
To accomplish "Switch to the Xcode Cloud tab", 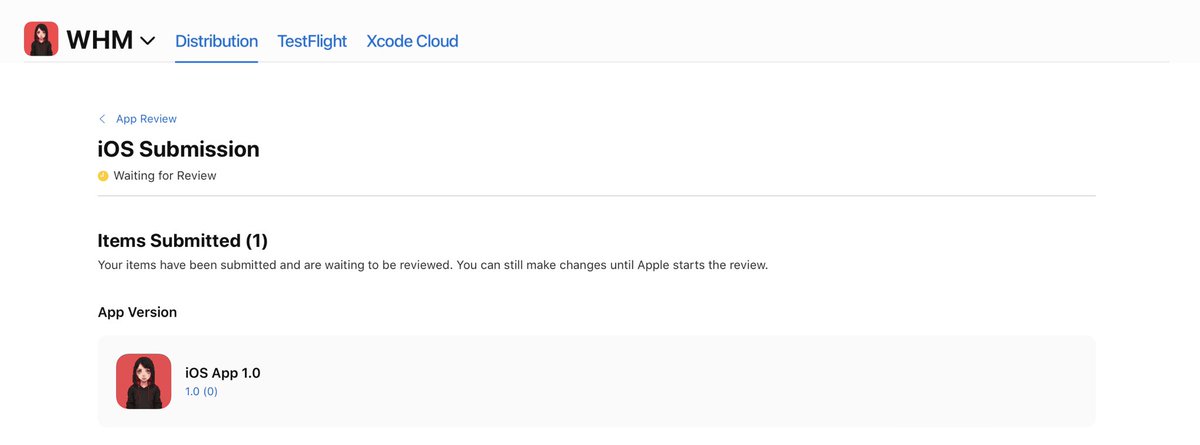I will [412, 41].
